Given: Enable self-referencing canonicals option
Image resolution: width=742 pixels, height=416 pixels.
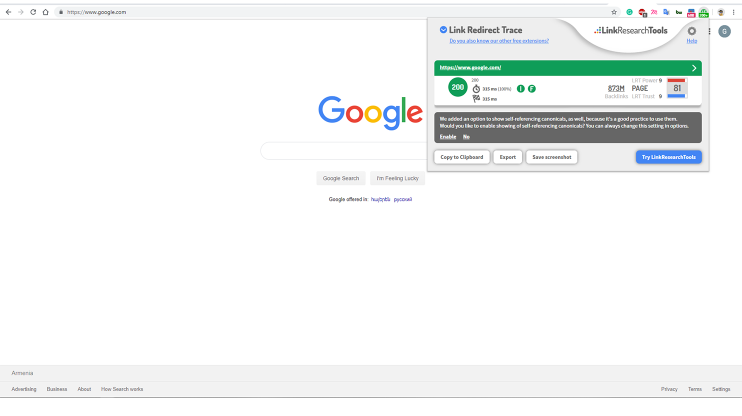Looking at the screenshot, I should coord(448,137).
